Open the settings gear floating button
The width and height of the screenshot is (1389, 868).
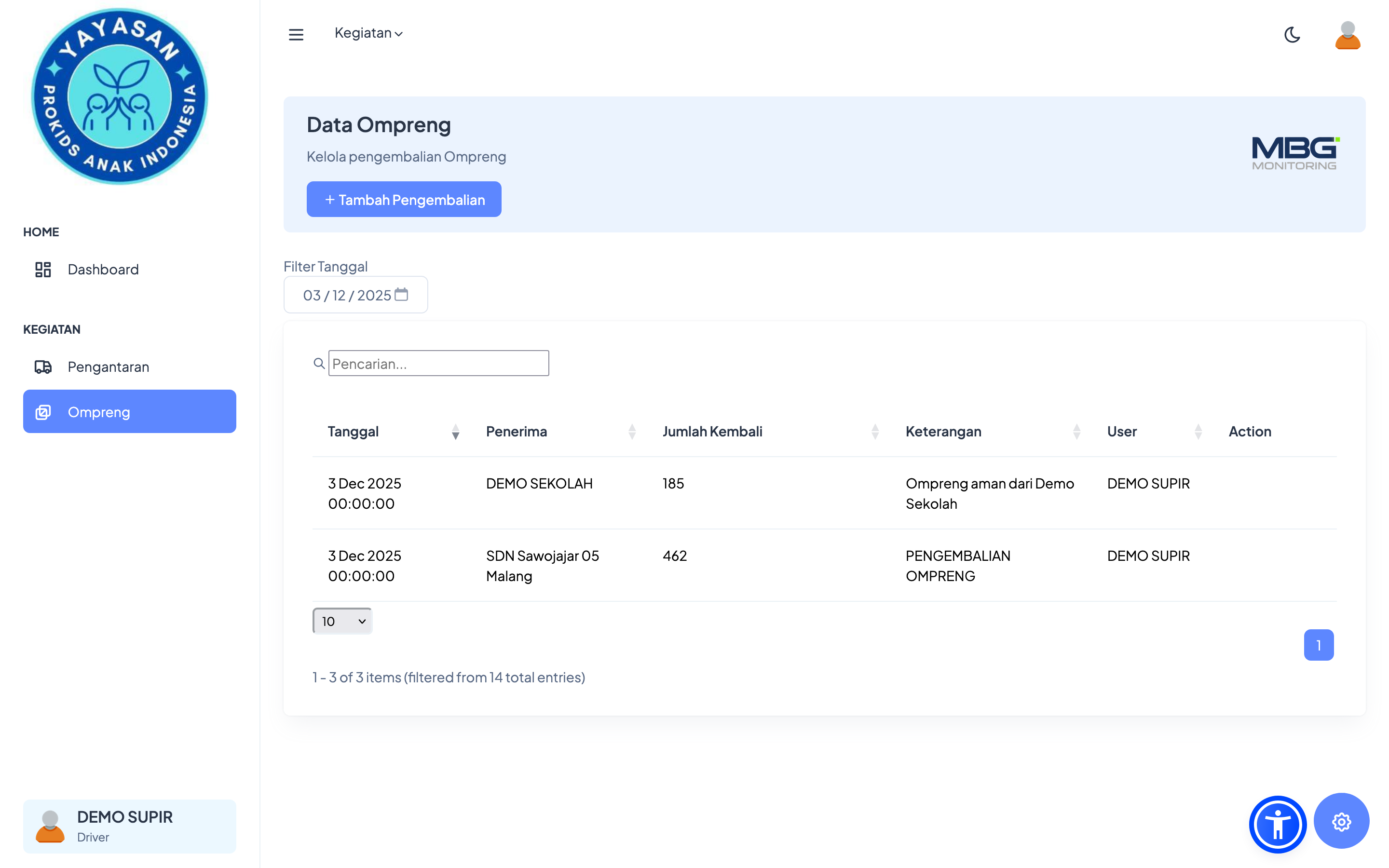[1341, 822]
